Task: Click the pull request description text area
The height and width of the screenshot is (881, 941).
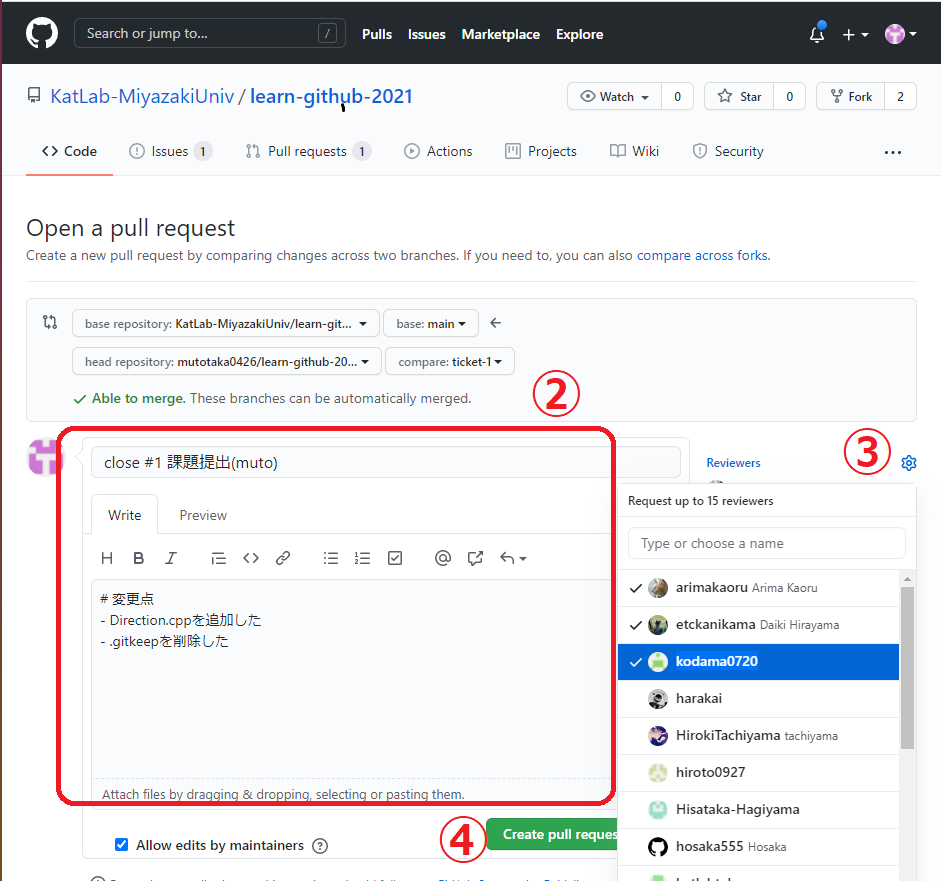Action: pos(352,678)
